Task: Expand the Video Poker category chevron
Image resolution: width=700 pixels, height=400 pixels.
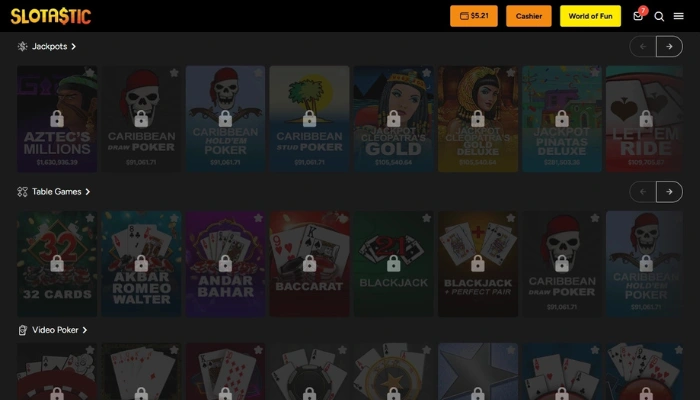Action: (x=85, y=330)
